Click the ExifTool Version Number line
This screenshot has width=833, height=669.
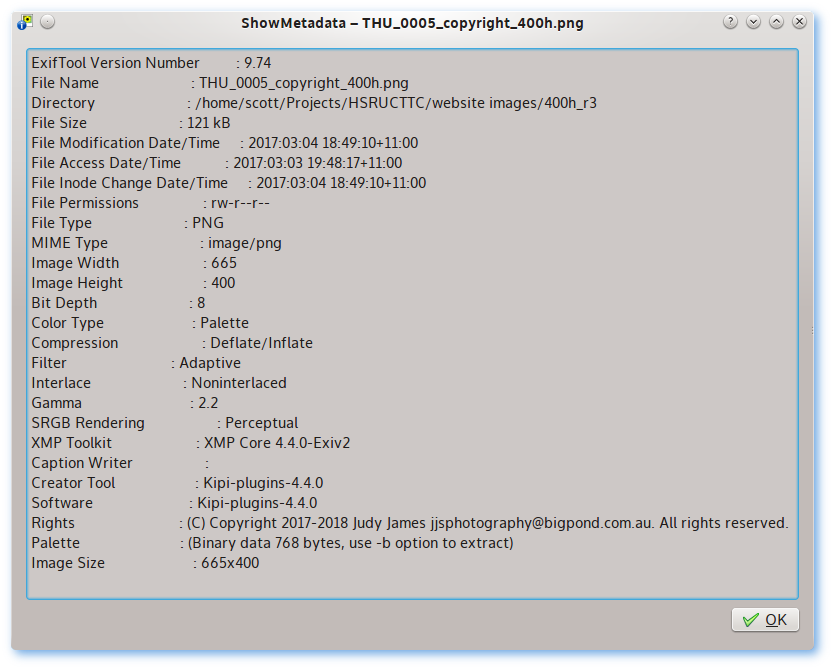click(x=151, y=63)
